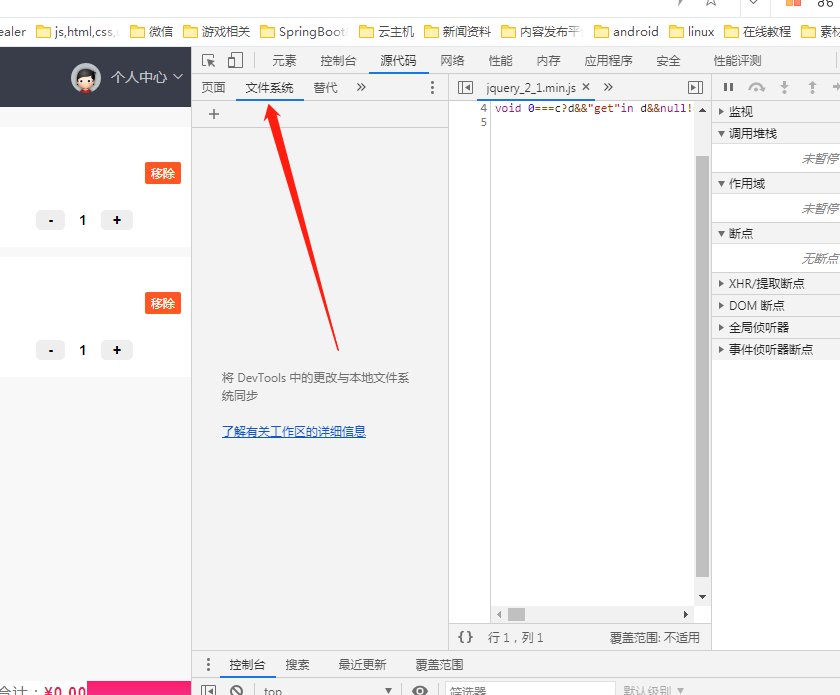The image size is (840, 695).
Task: Open the 性能 panel tab
Action: pos(500,61)
